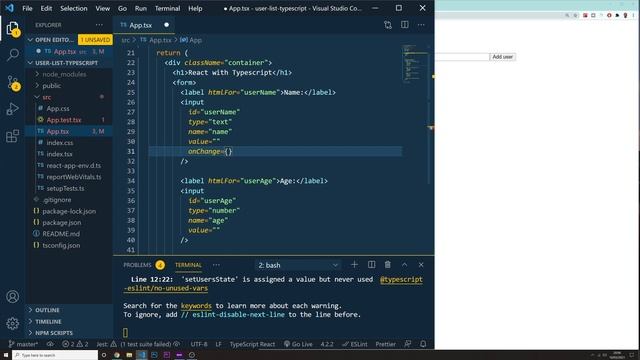Click the Prettier status bar item
The image size is (640, 360).
pos(385,344)
